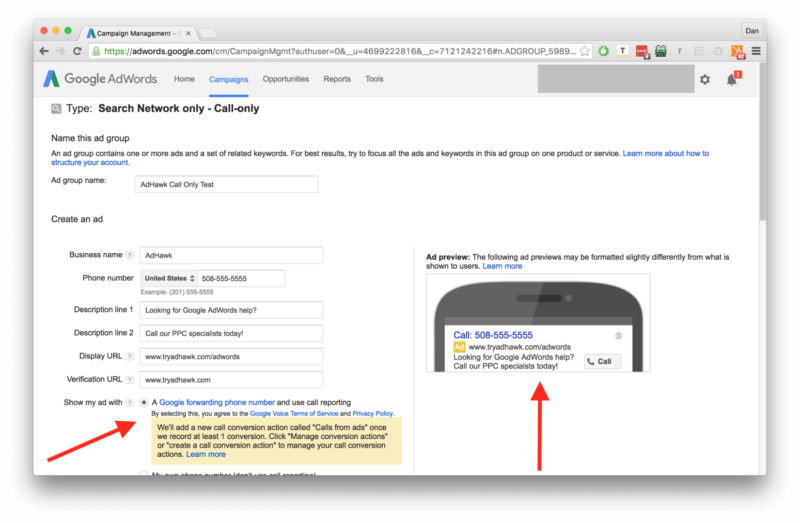Open the Chrome hamburger menu
This screenshot has height=523, width=800.
pos(756,51)
